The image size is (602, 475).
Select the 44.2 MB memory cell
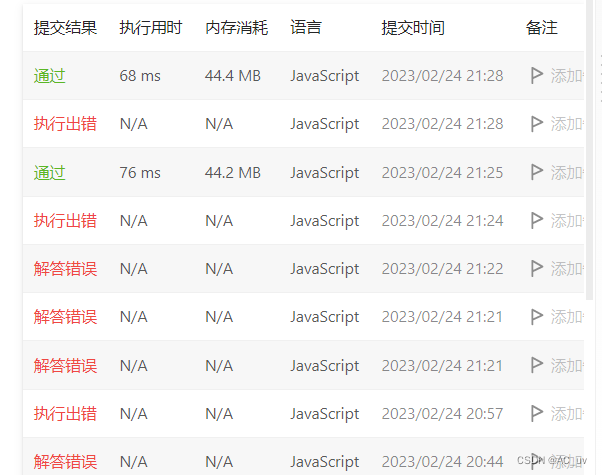[x=233, y=172]
